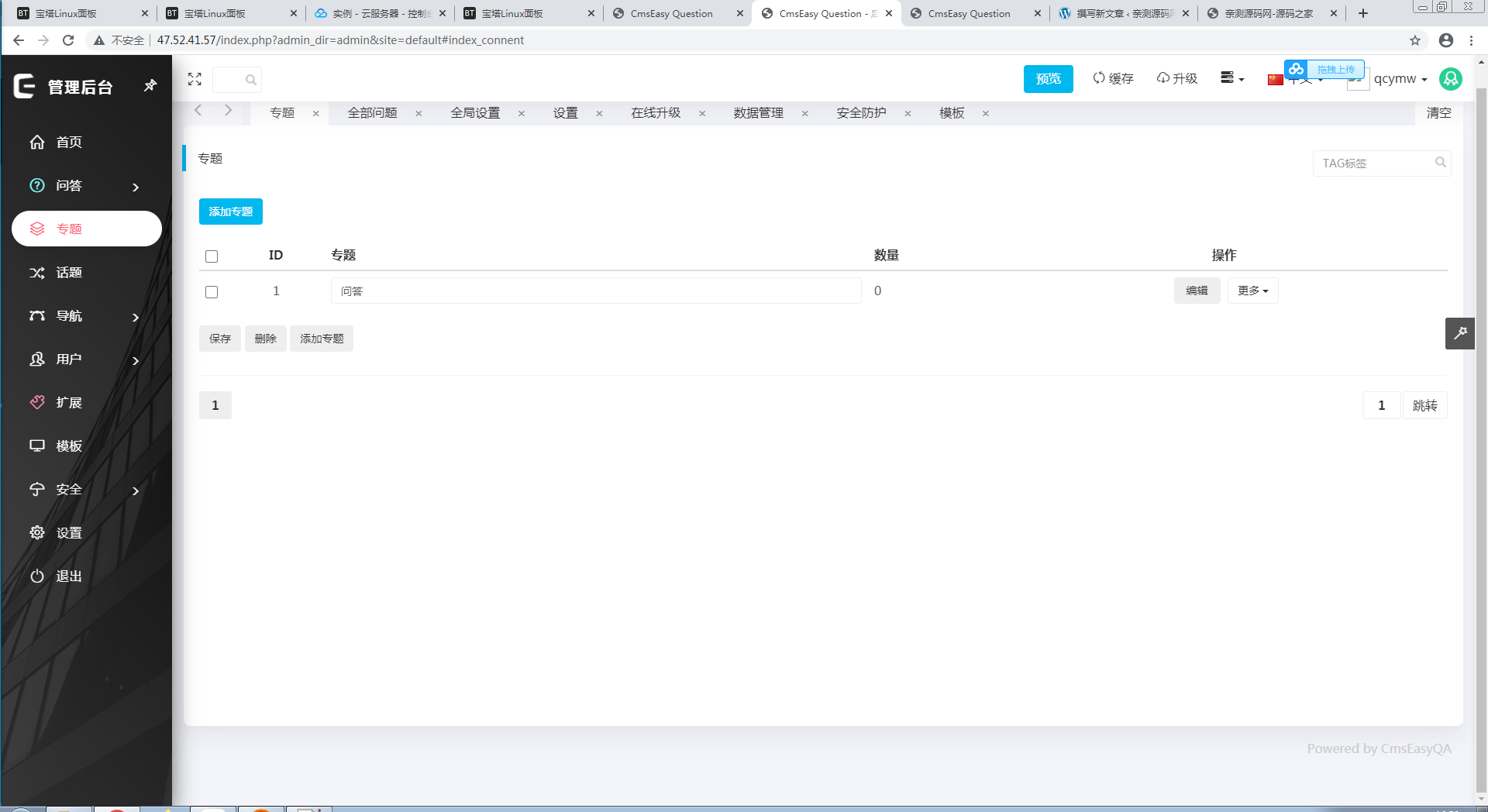Click the monitor icon beside 模板 in sidebar
This screenshot has height=812, width=1488.
tap(37, 446)
